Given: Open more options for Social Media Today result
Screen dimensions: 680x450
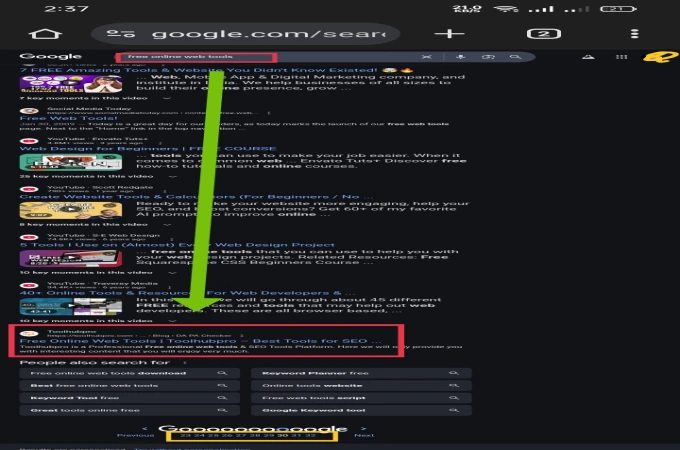Looking at the screenshot, I should coord(269,113).
